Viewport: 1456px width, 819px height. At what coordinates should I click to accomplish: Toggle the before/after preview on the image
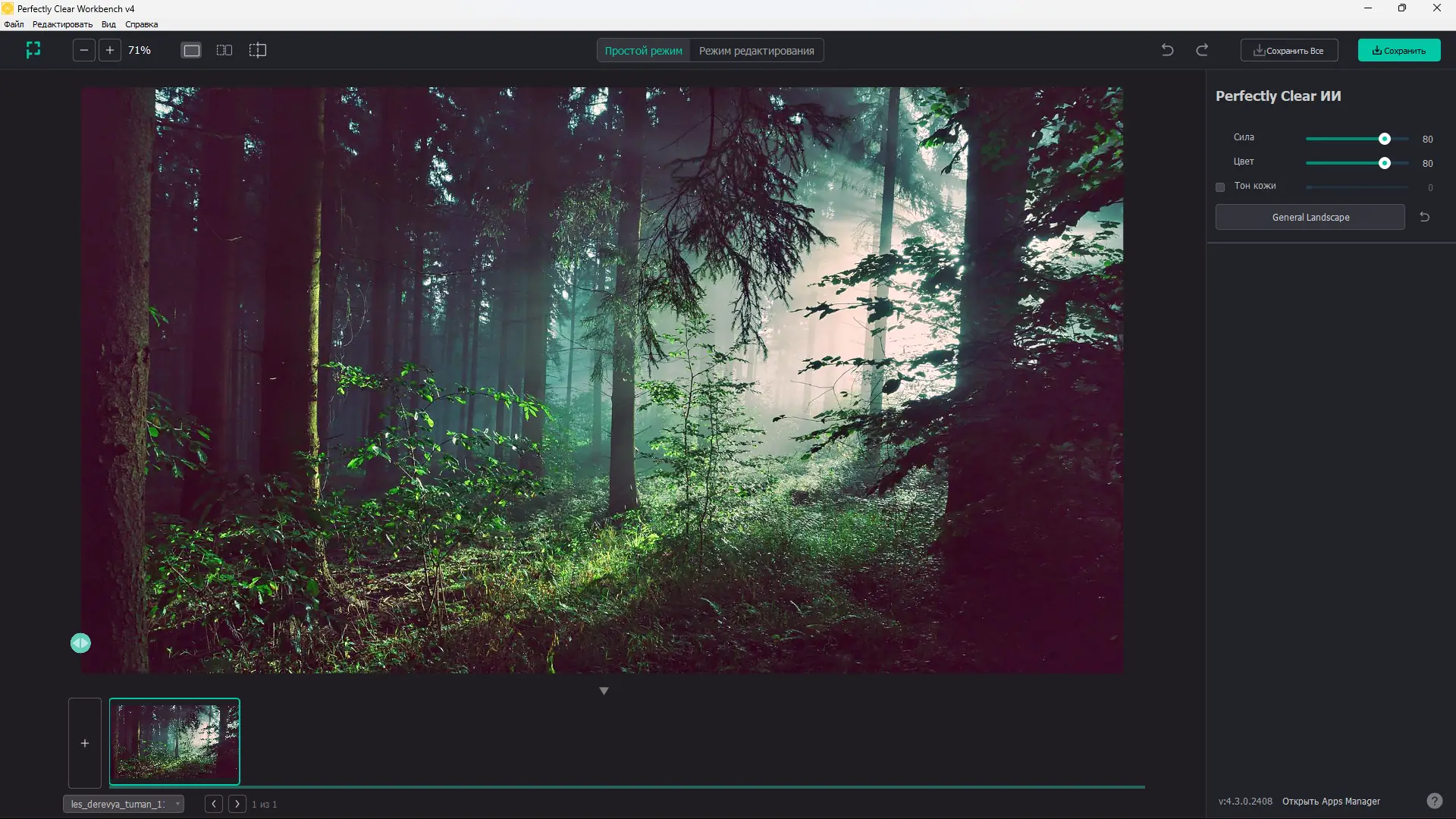click(80, 642)
